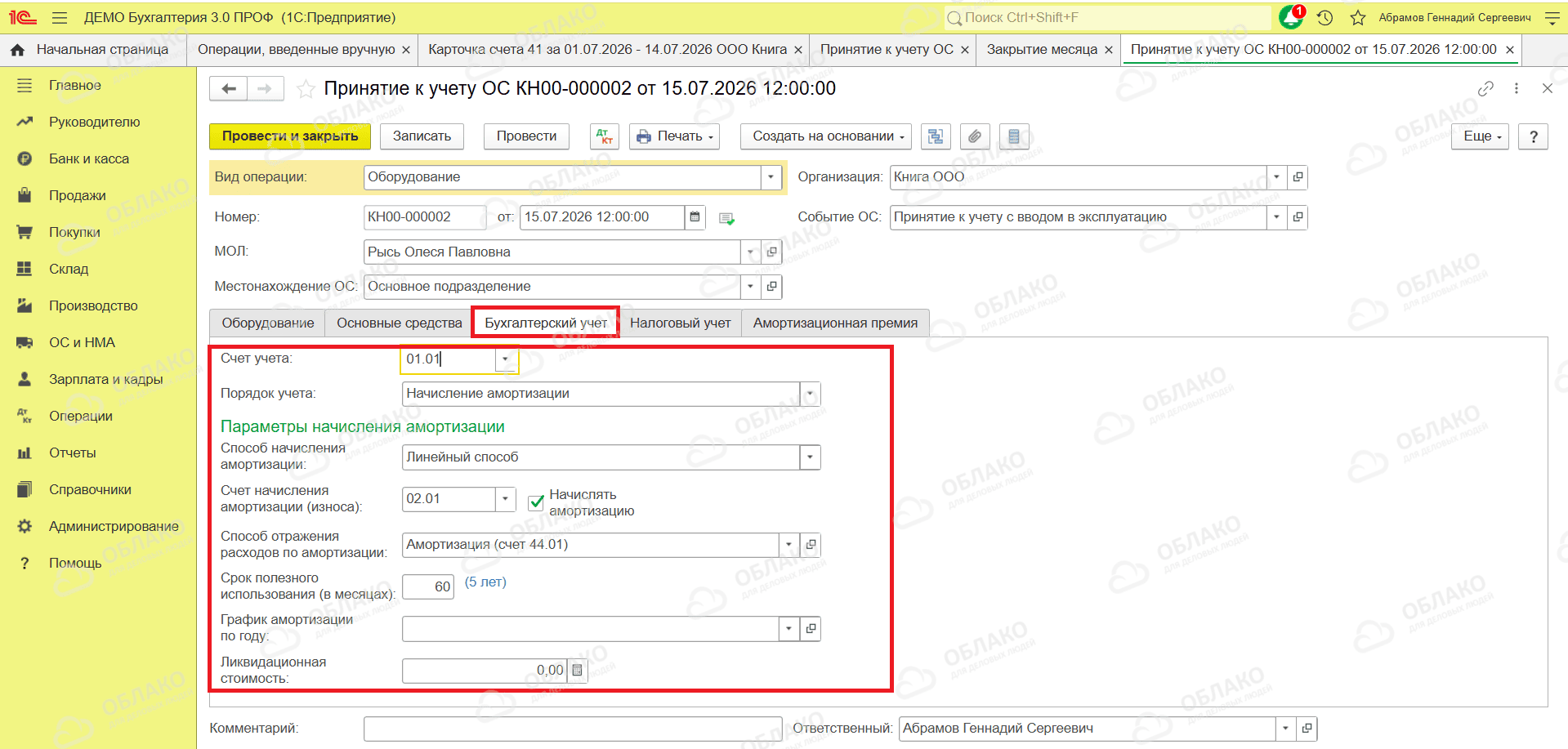This screenshot has height=749, width=1568.
Task: Expand the Порядок учета dropdown
Action: [810, 394]
